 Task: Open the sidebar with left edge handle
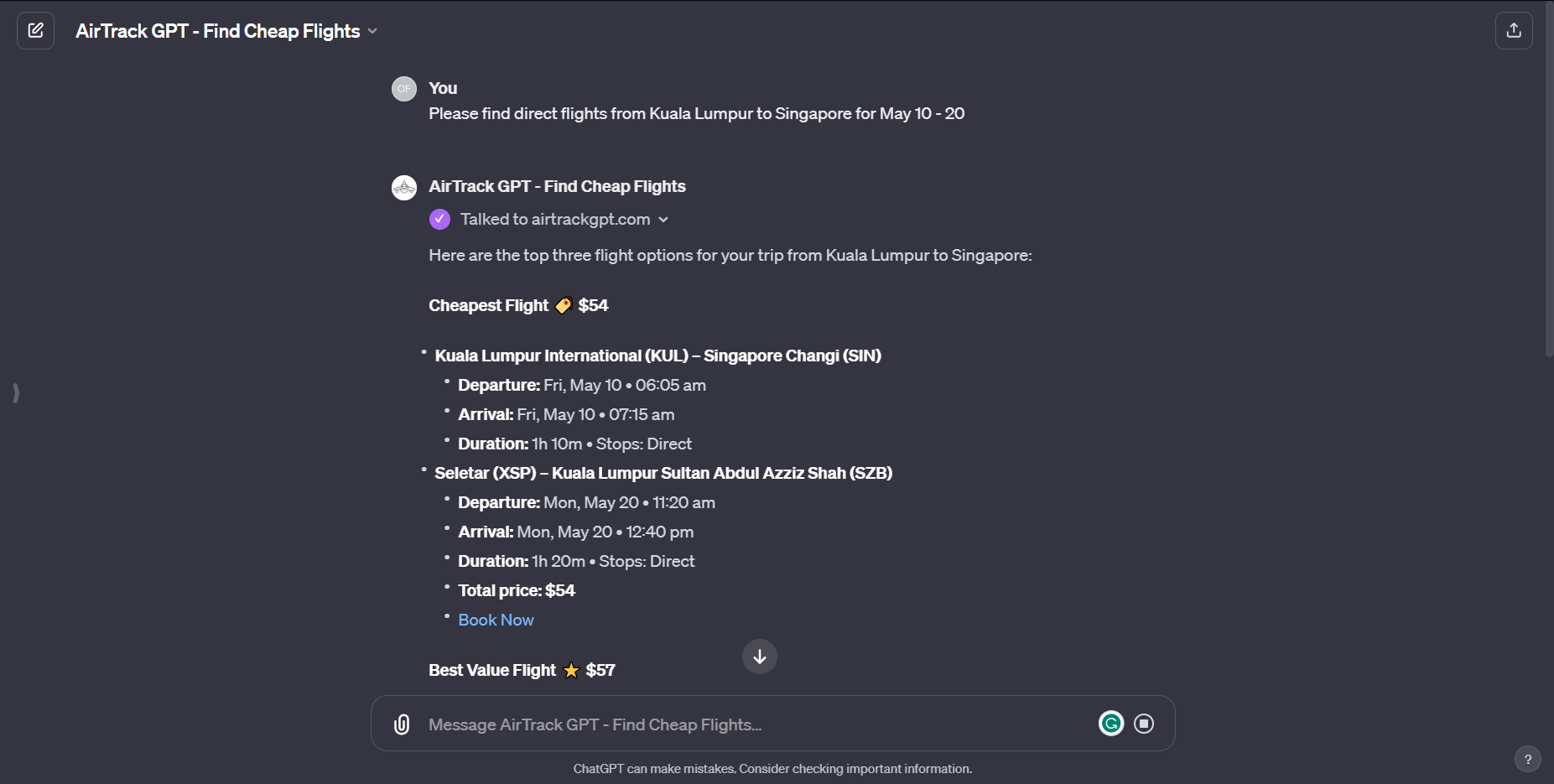(16, 392)
